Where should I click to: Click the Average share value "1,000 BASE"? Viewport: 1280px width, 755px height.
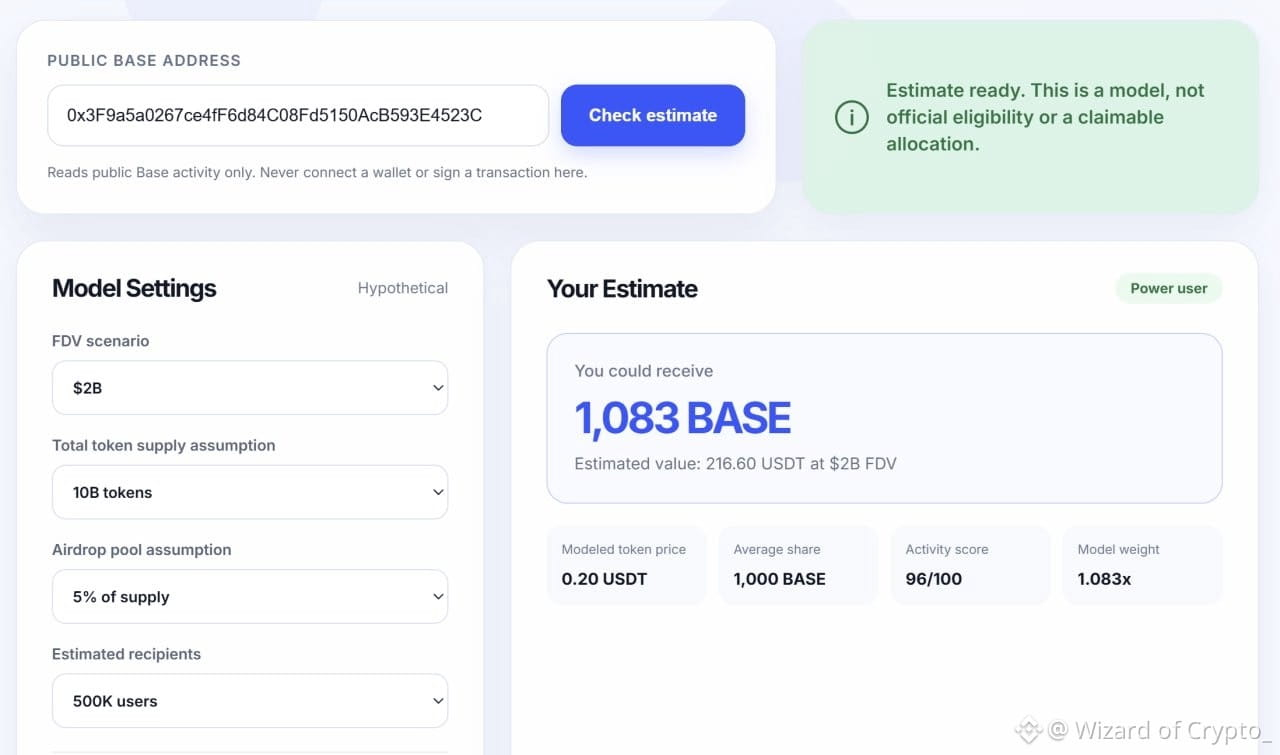(780, 579)
